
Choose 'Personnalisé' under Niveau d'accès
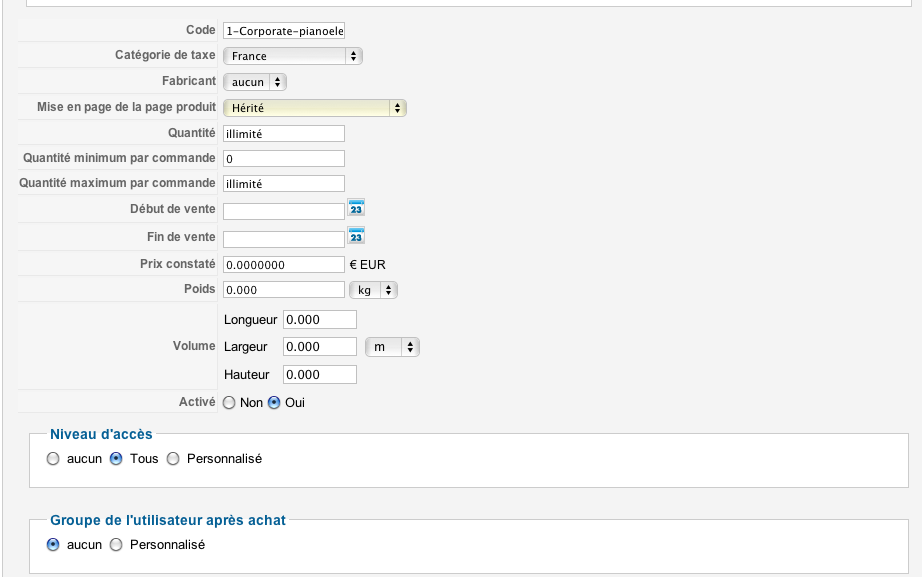coord(173,459)
